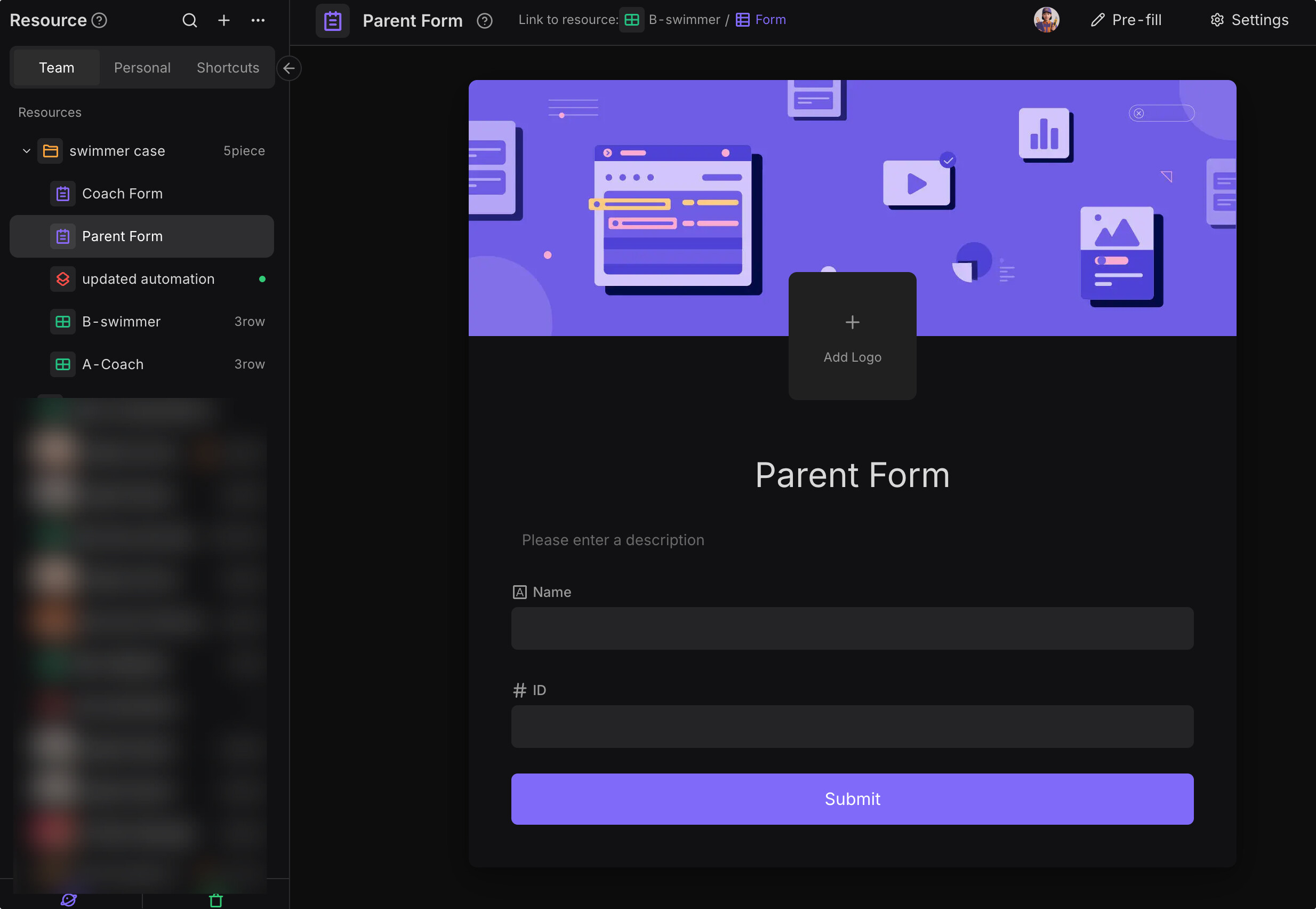
Task: Open form Settings
Action: click(x=1249, y=20)
